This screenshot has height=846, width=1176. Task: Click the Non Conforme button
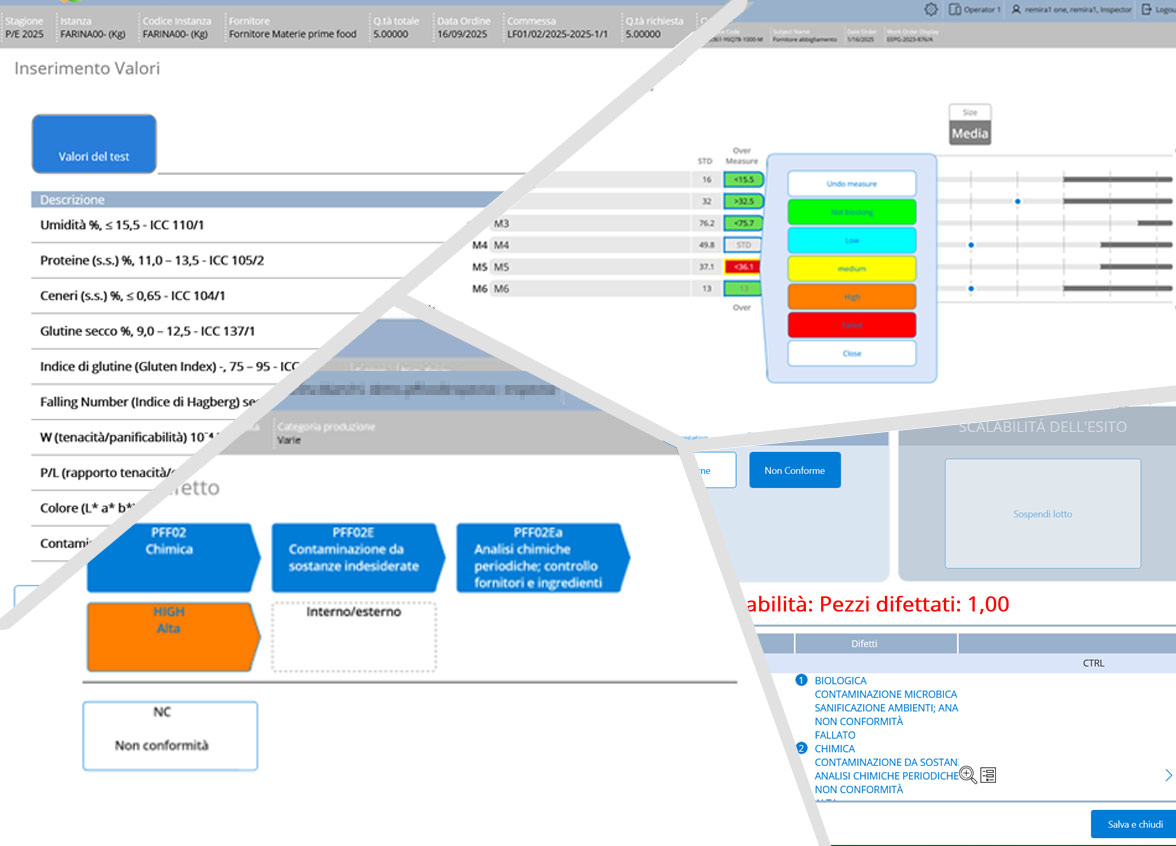point(794,470)
